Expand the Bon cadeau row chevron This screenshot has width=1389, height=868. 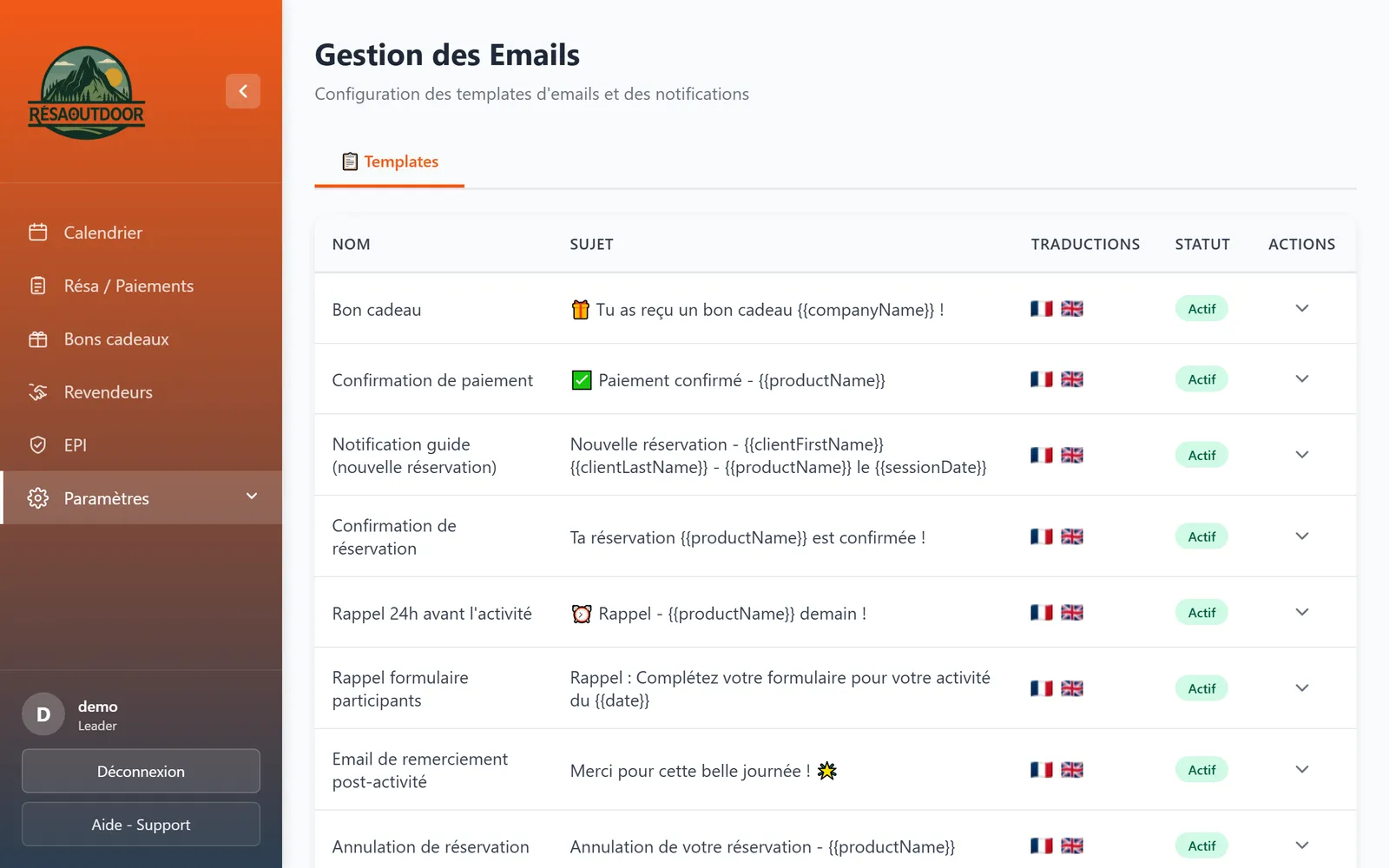[x=1302, y=308]
